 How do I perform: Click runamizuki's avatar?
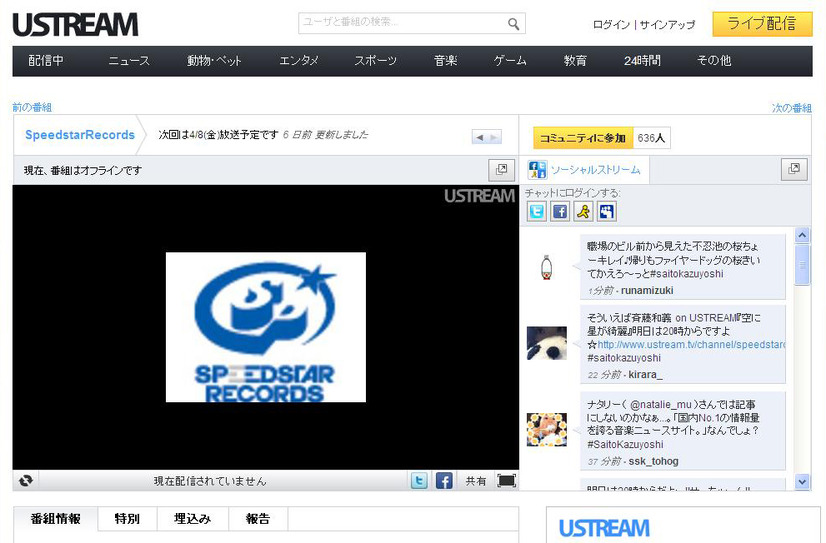pos(547,267)
